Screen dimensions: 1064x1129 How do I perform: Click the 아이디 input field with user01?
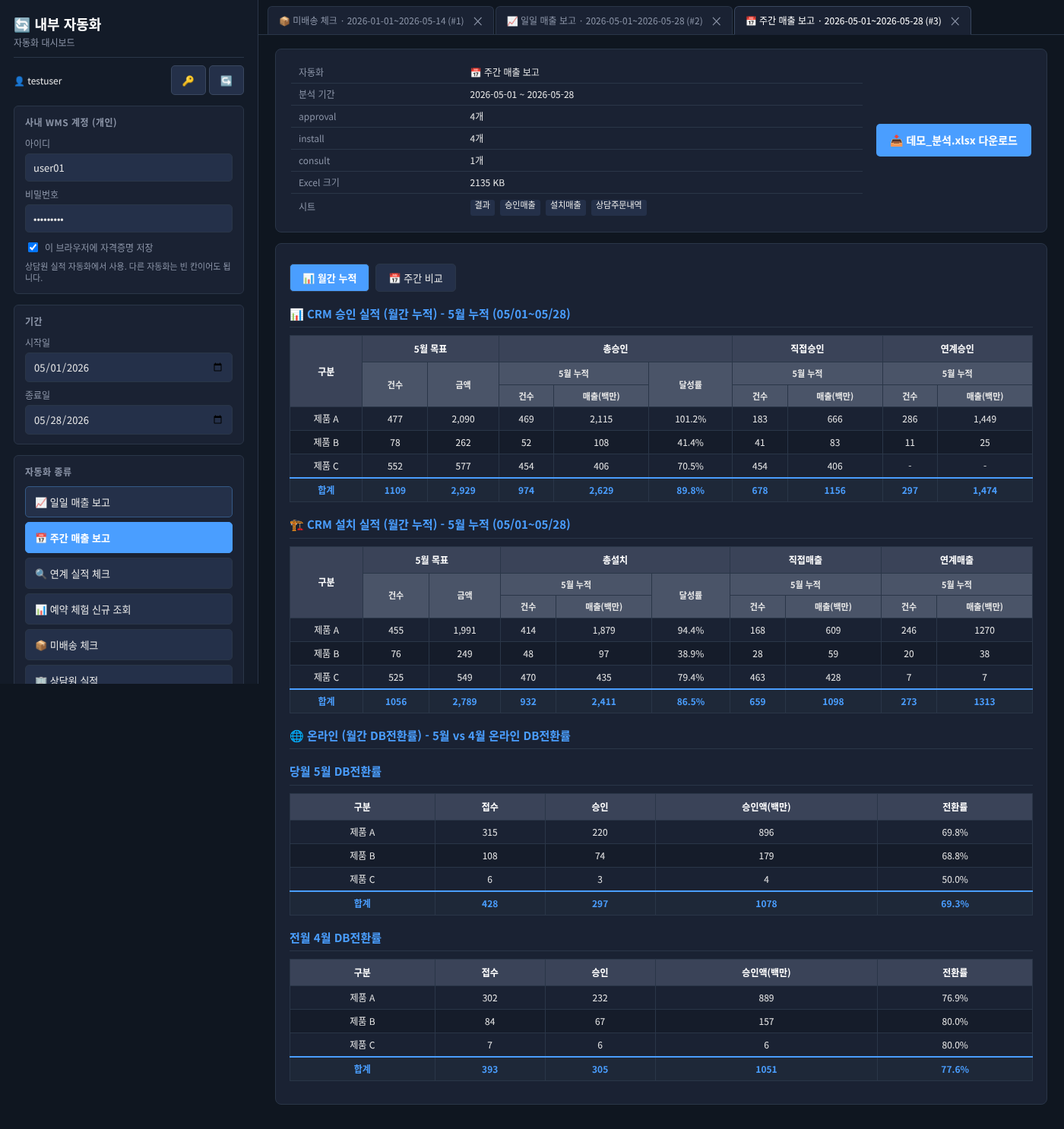pos(128,168)
